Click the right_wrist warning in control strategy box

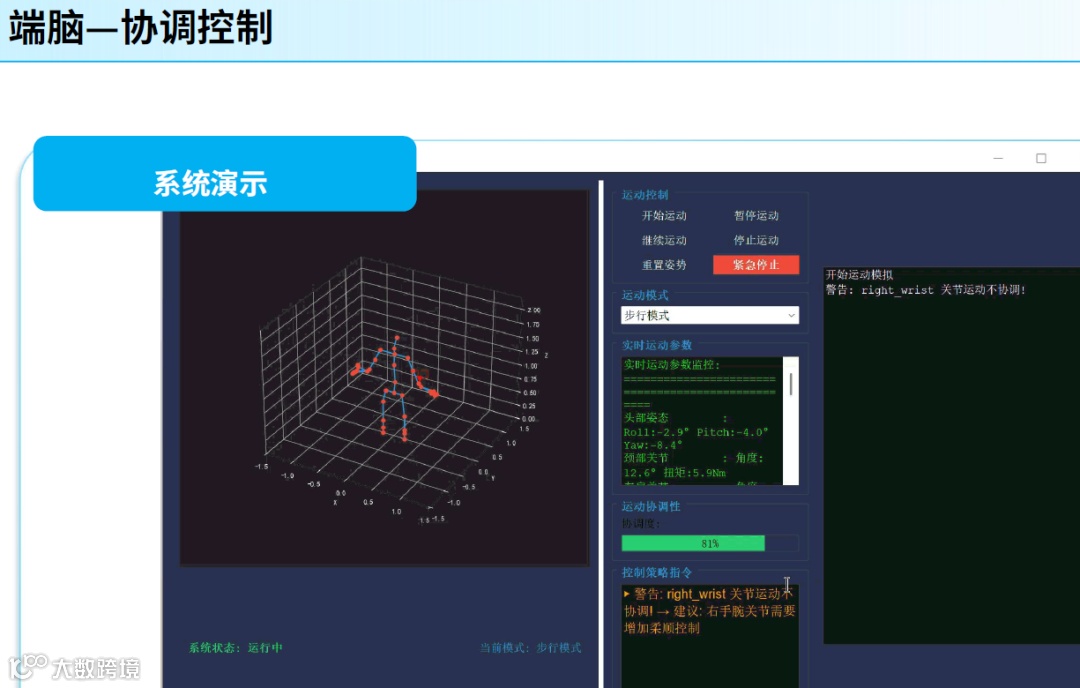click(709, 611)
